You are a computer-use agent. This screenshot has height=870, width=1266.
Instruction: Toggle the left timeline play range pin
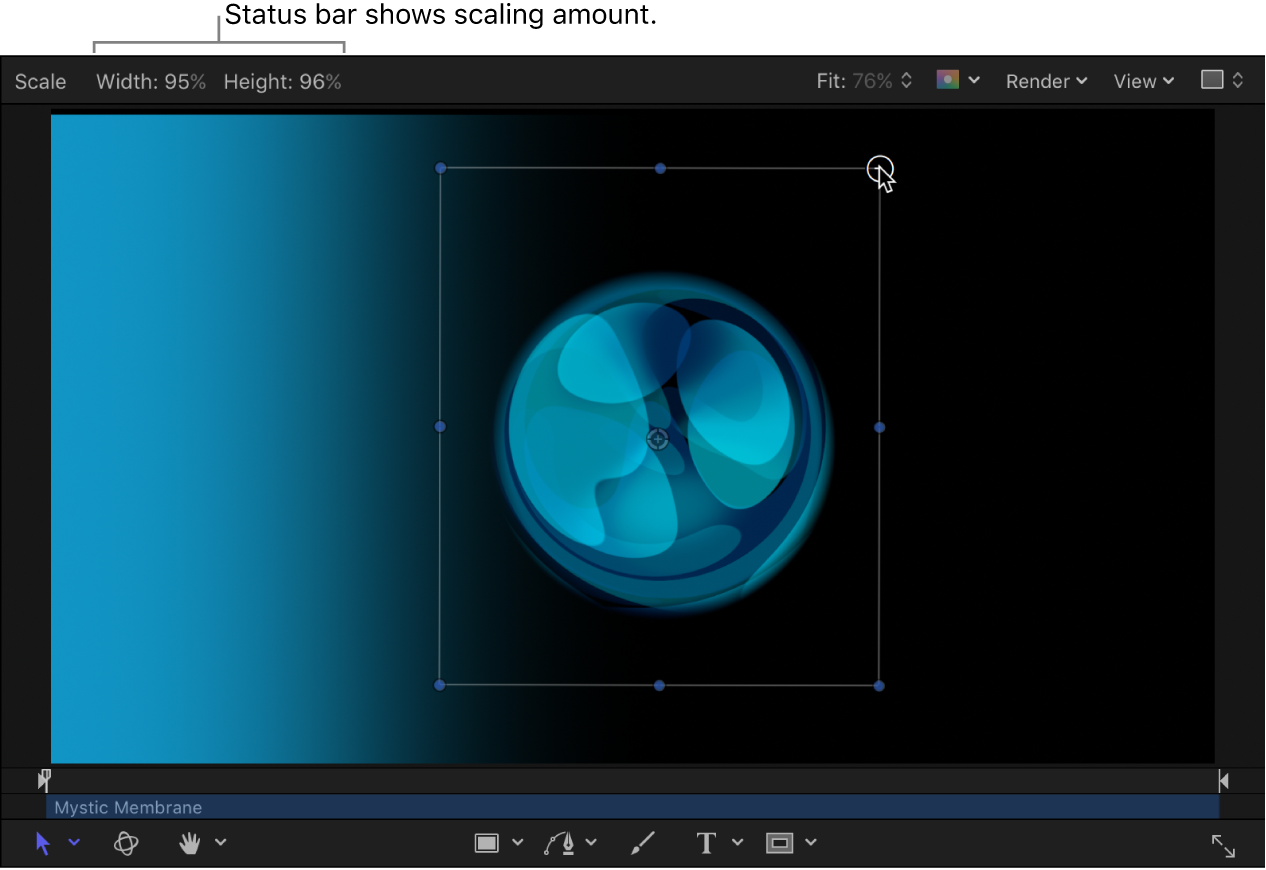click(x=44, y=779)
